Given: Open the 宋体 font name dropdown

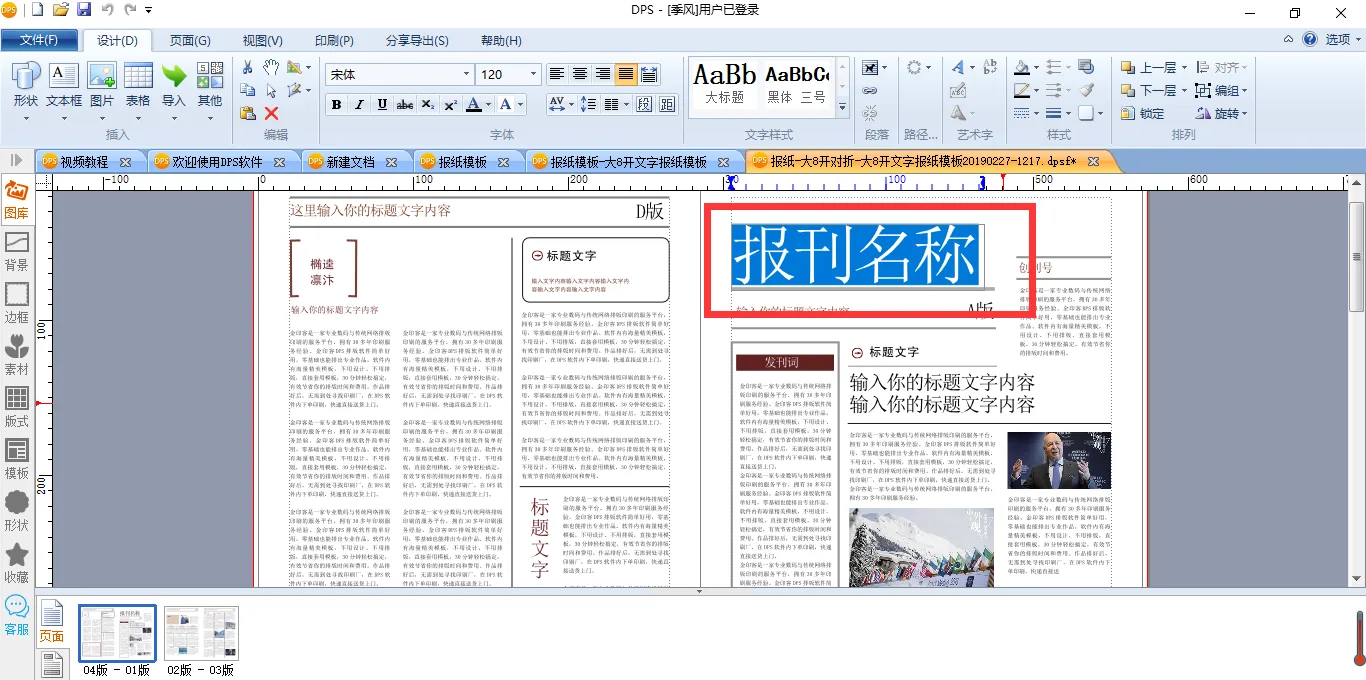Looking at the screenshot, I should pos(466,74).
